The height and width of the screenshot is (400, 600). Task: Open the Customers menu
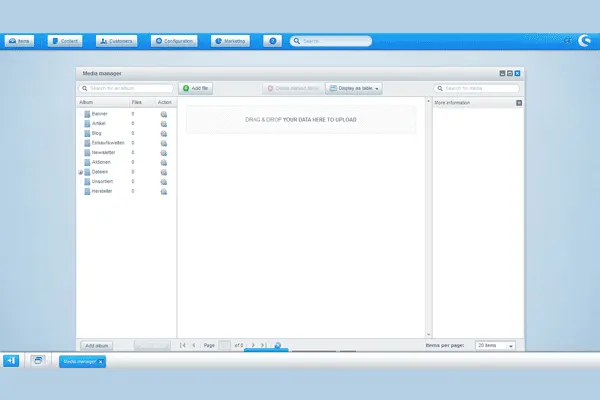[x=118, y=41]
